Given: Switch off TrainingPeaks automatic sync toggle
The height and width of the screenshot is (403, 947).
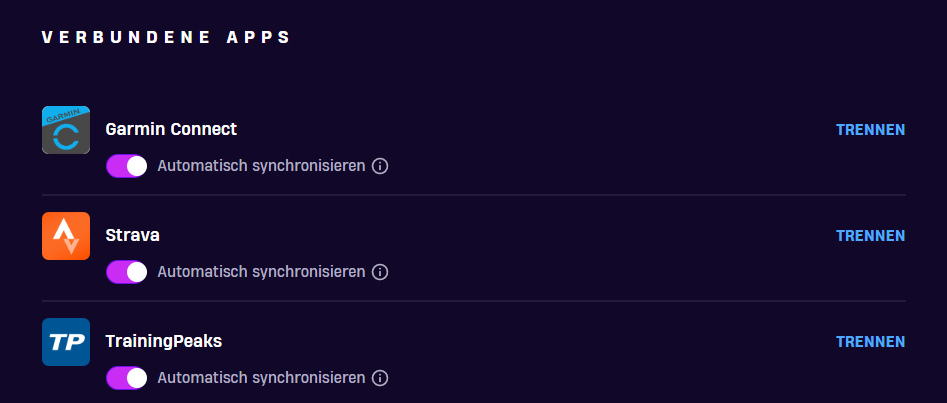Looking at the screenshot, I should 127,378.
